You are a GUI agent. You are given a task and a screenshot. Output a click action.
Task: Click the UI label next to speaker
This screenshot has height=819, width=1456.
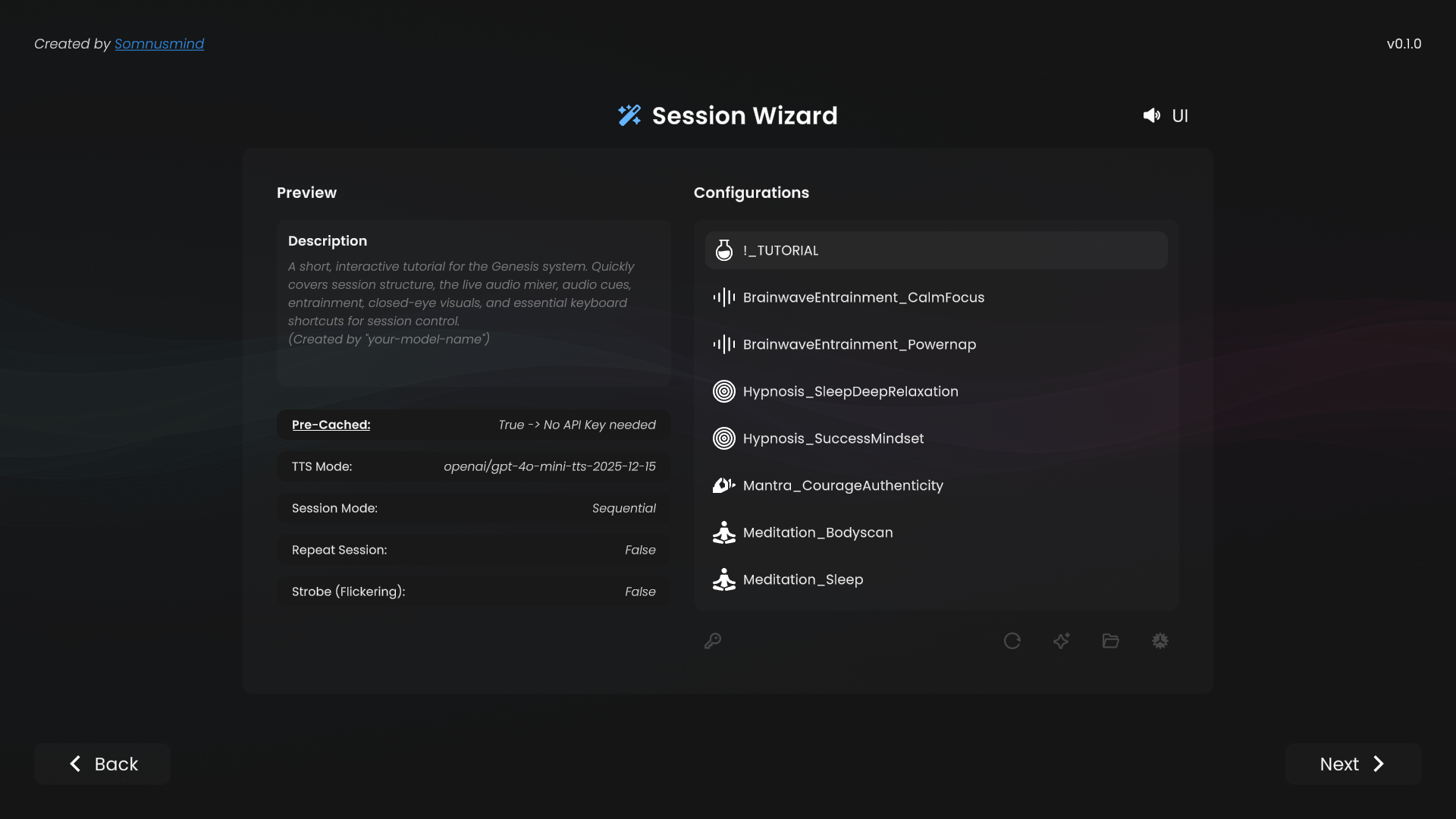click(x=1180, y=115)
